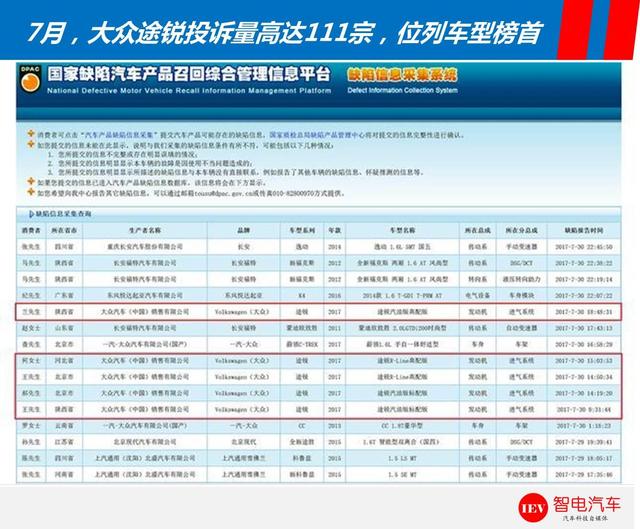Click the 生产者名称 column header

pyautogui.click(x=145, y=231)
